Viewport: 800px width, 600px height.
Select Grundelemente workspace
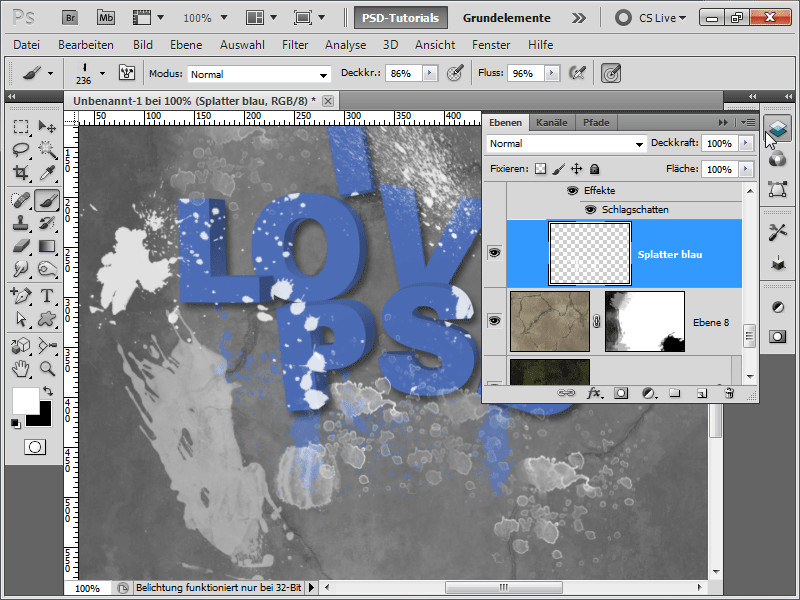507,18
